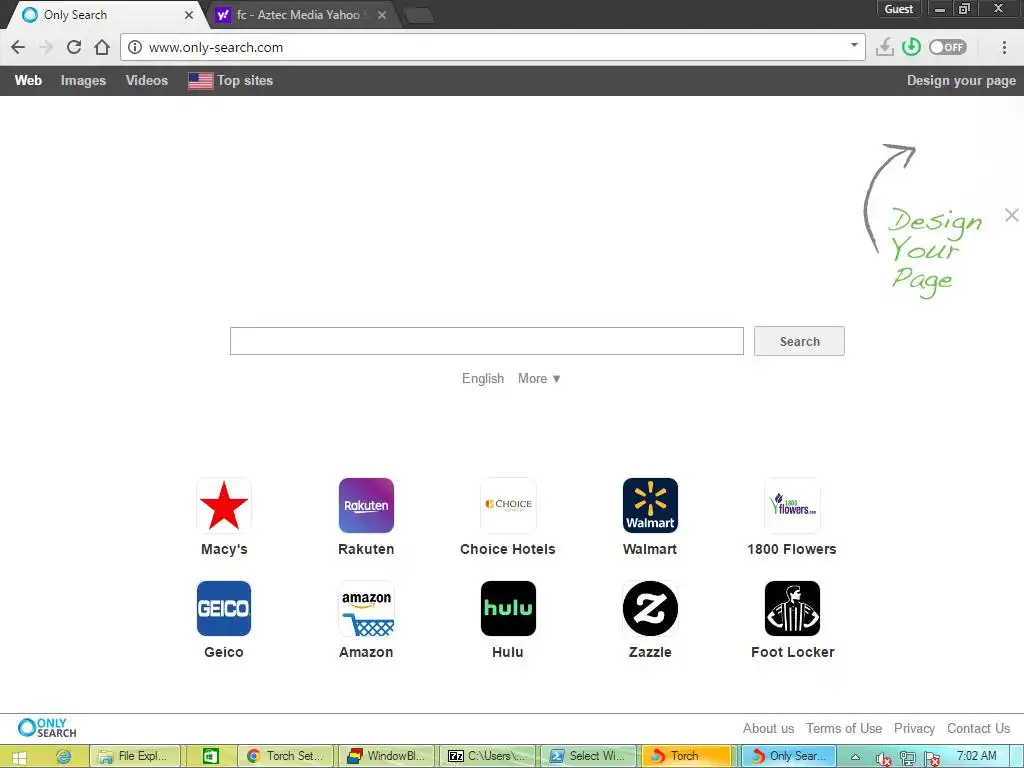Expand the More languages dropdown
1024x768 pixels.
[x=539, y=379]
